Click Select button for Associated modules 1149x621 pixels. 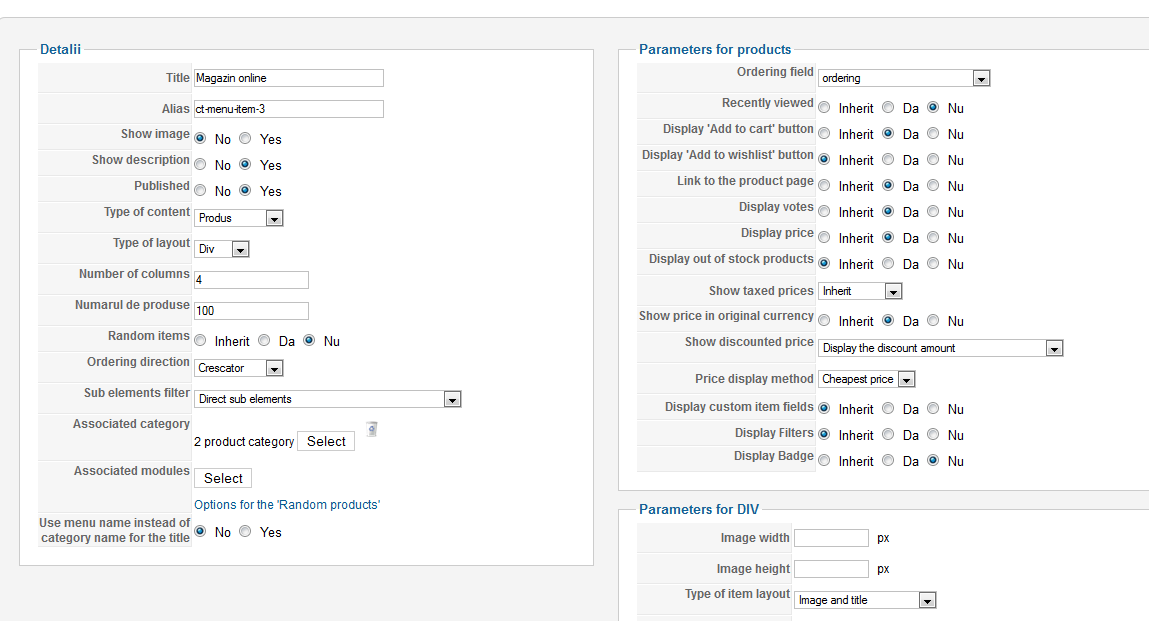pos(223,478)
